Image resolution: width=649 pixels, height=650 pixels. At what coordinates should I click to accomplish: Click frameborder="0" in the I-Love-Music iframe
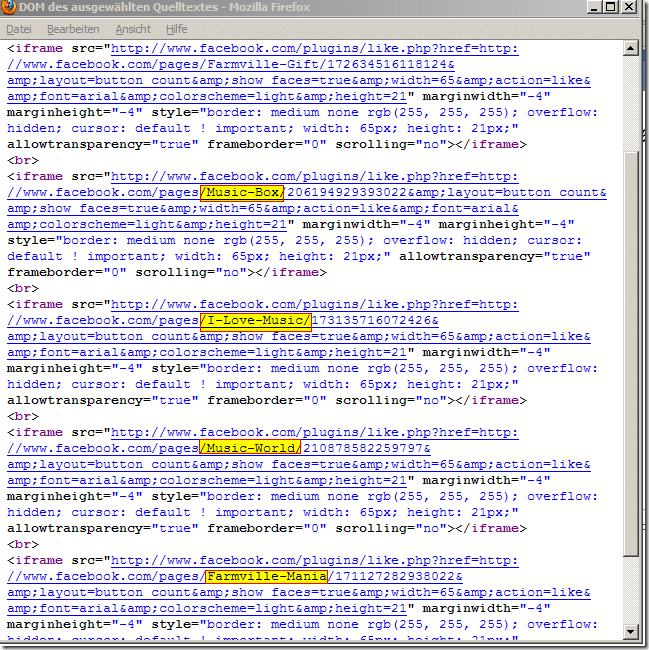(x=267, y=400)
